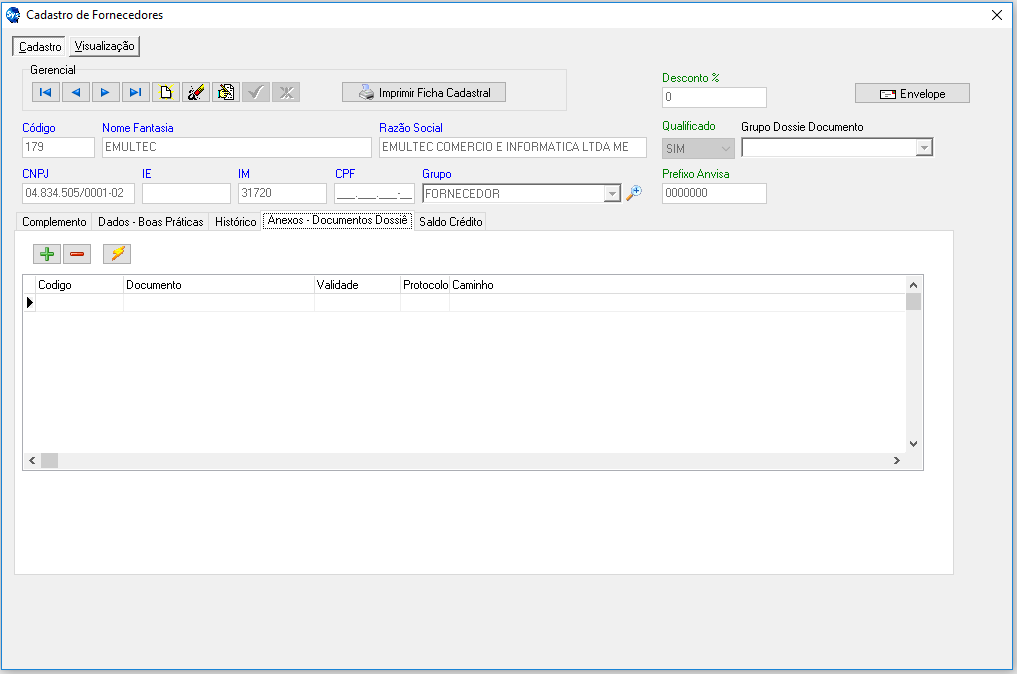
Task: Remove a document with the red minus
Action: [77, 254]
